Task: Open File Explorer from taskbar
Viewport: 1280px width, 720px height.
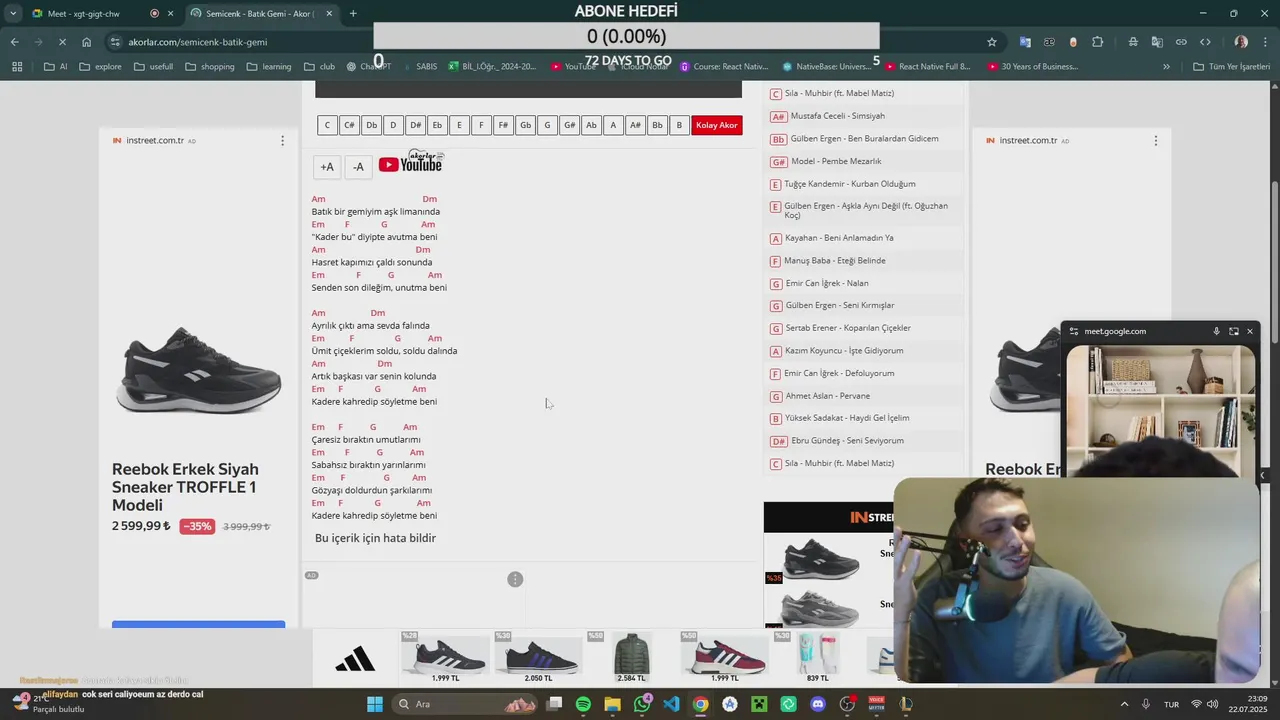Action: (x=612, y=704)
